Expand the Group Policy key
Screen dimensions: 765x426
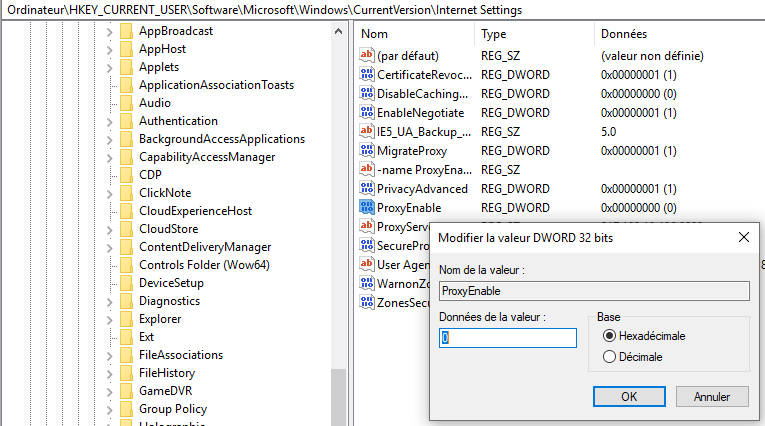[x=110, y=409]
